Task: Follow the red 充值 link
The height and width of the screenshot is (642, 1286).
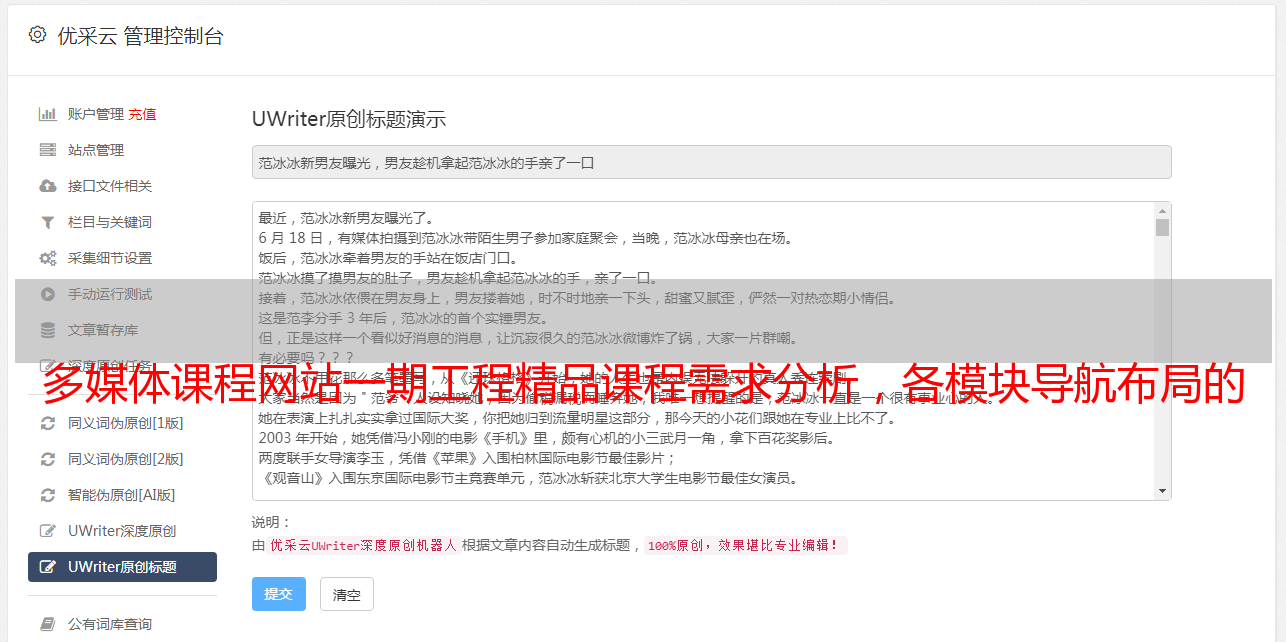Action: click(x=142, y=114)
